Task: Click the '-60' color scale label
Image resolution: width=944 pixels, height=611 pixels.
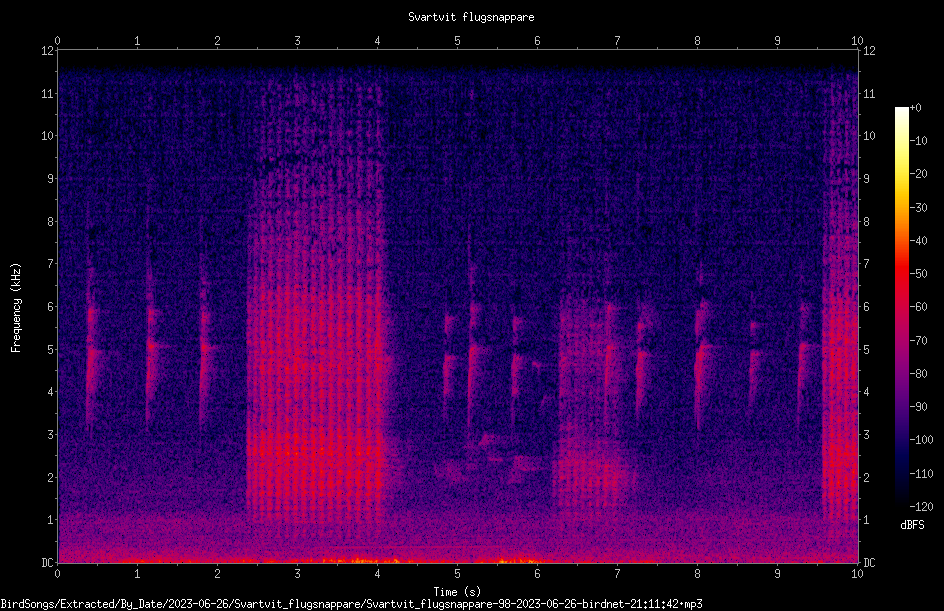Action: (x=918, y=307)
